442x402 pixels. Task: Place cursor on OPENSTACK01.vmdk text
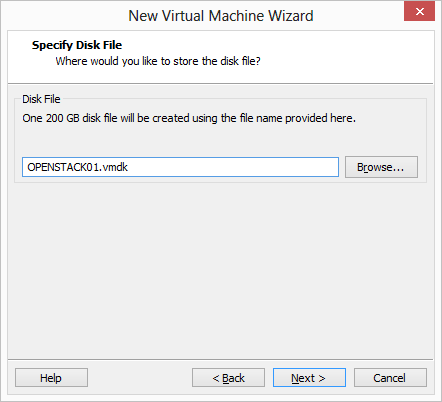tap(77, 167)
